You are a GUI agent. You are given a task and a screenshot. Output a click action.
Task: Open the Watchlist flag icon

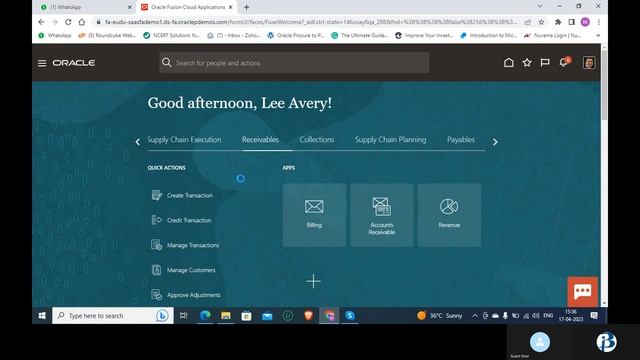pyautogui.click(x=545, y=62)
